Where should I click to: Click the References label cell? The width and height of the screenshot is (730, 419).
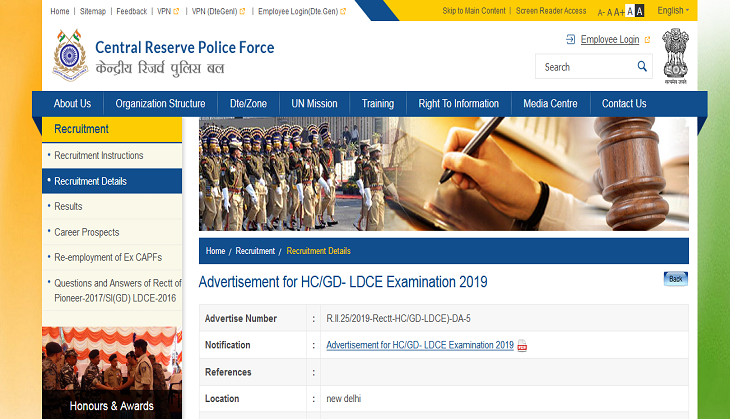[x=253, y=372]
